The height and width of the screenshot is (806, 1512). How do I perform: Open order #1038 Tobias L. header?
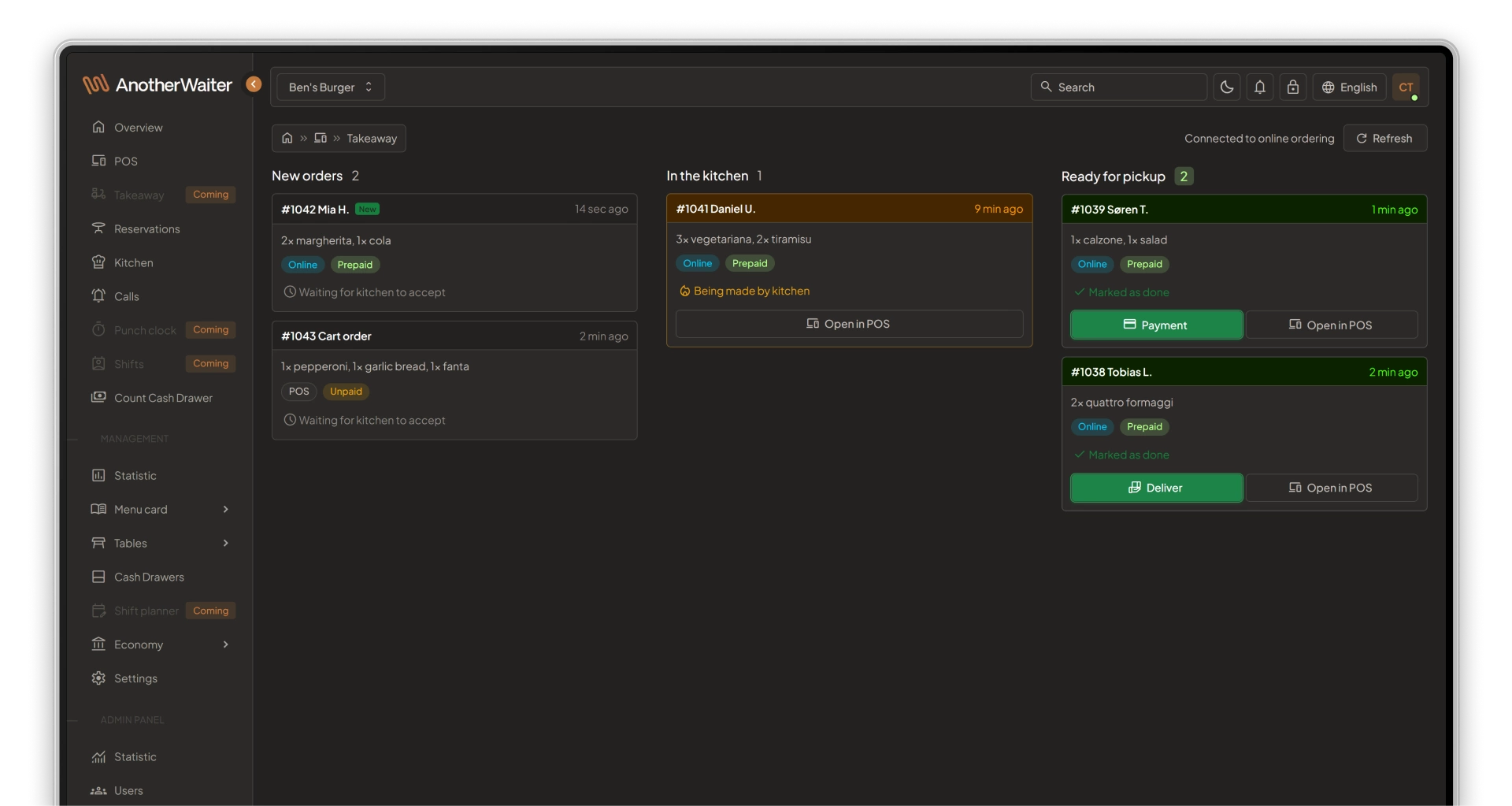coord(1244,372)
